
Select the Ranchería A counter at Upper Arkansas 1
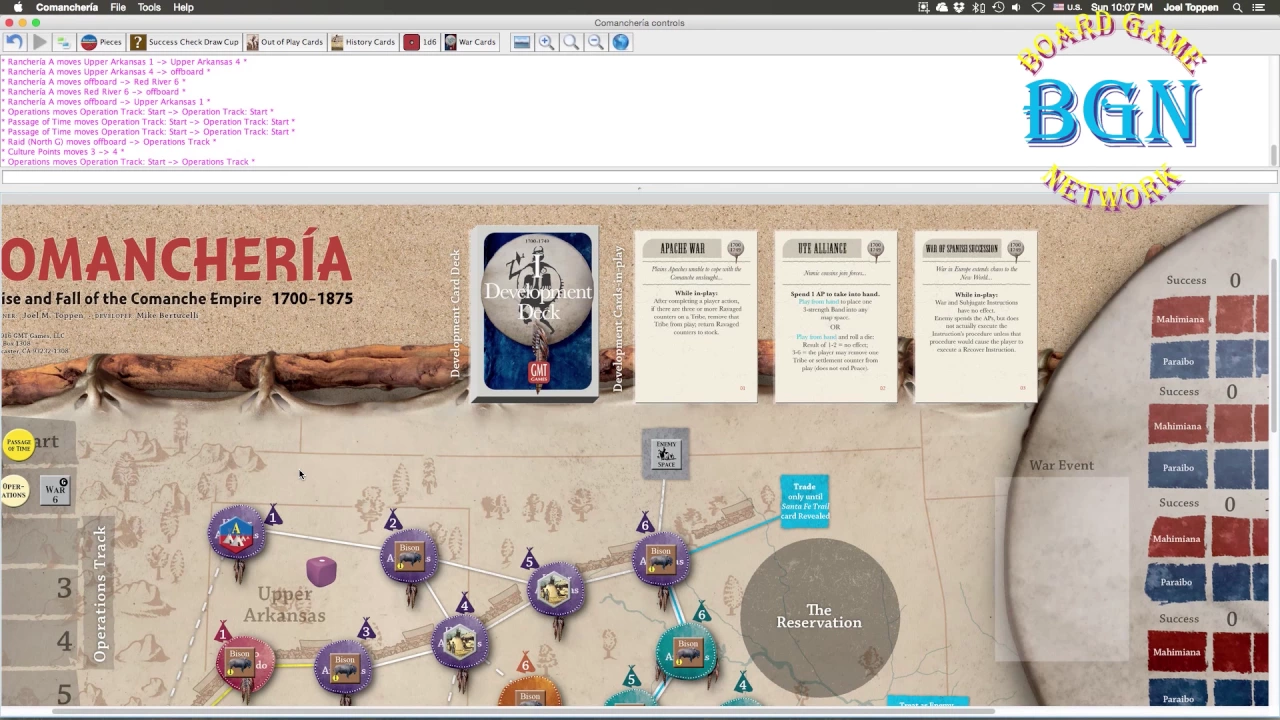click(x=234, y=534)
